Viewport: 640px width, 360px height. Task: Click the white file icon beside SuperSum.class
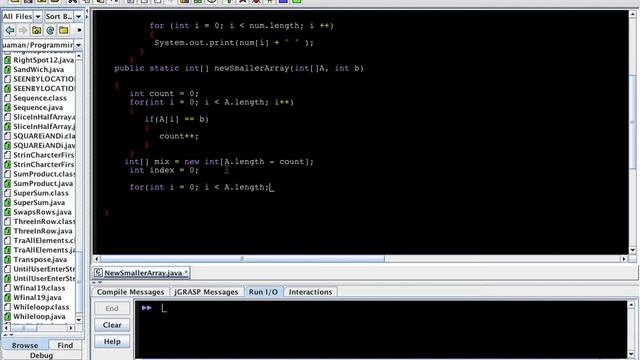coord(7,193)
